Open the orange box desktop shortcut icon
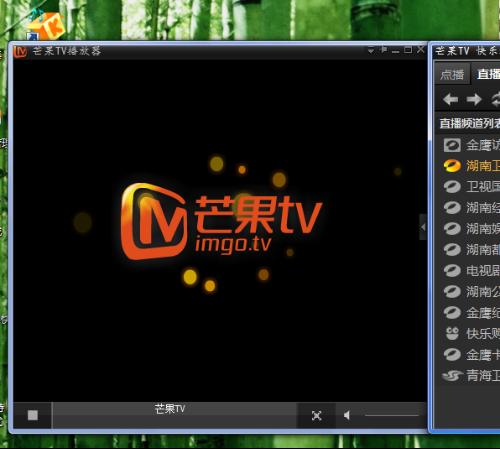 [x=47, y=26]
